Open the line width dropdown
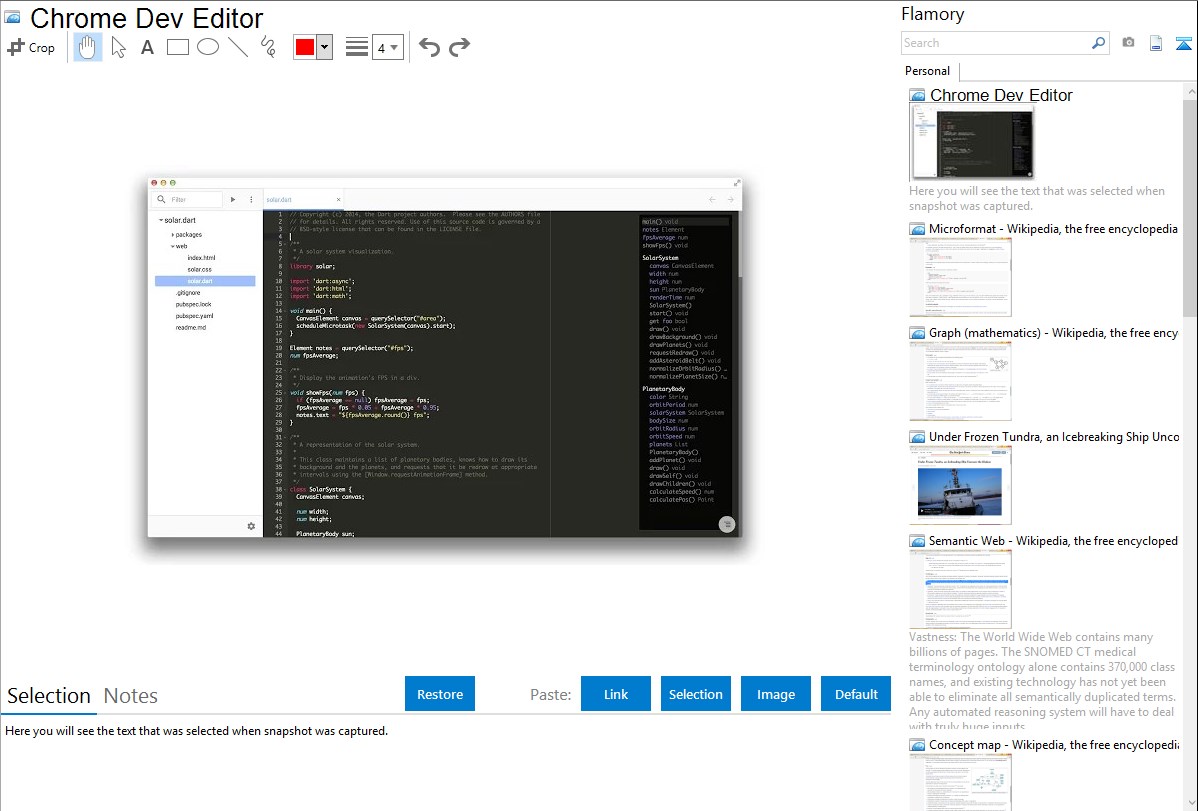 tap(387, 47)
